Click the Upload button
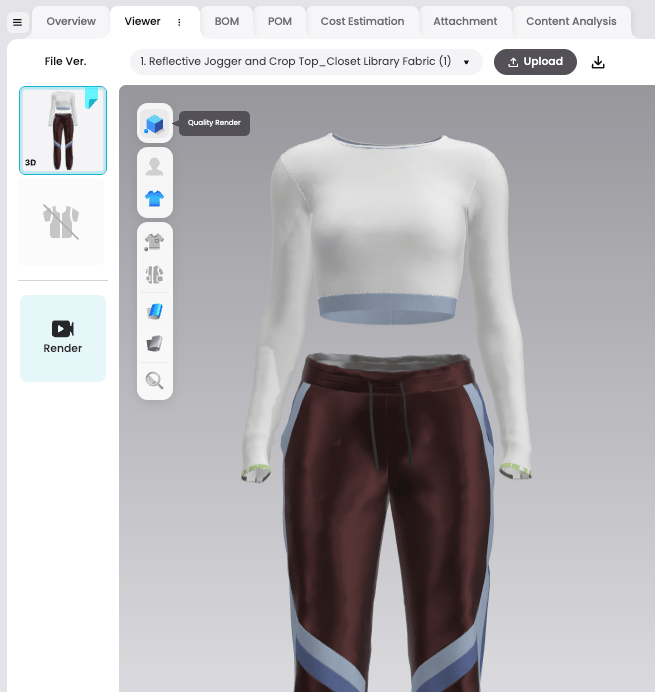 [x=535, y=62]
